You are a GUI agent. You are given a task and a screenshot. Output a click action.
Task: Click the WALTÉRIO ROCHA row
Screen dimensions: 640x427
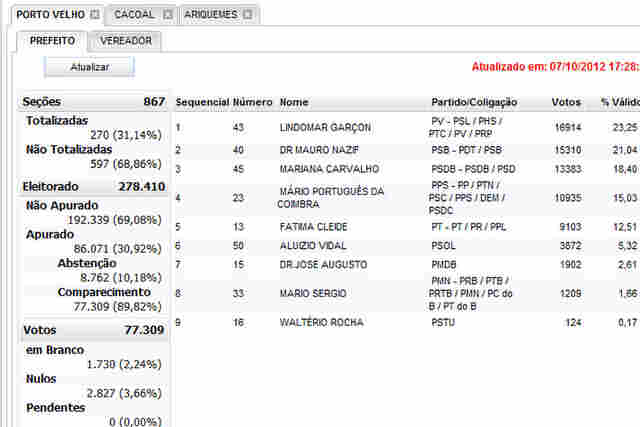(321, 323)
